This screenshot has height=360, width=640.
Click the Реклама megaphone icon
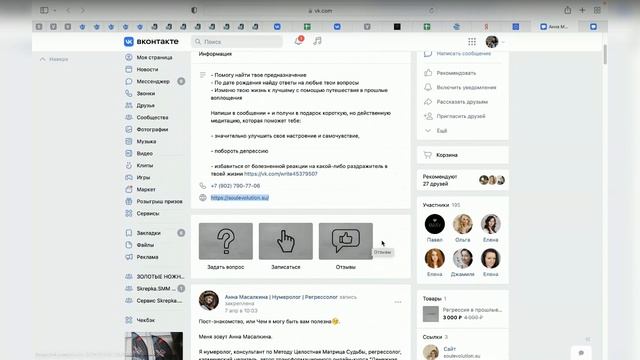(x=129, y=257)
